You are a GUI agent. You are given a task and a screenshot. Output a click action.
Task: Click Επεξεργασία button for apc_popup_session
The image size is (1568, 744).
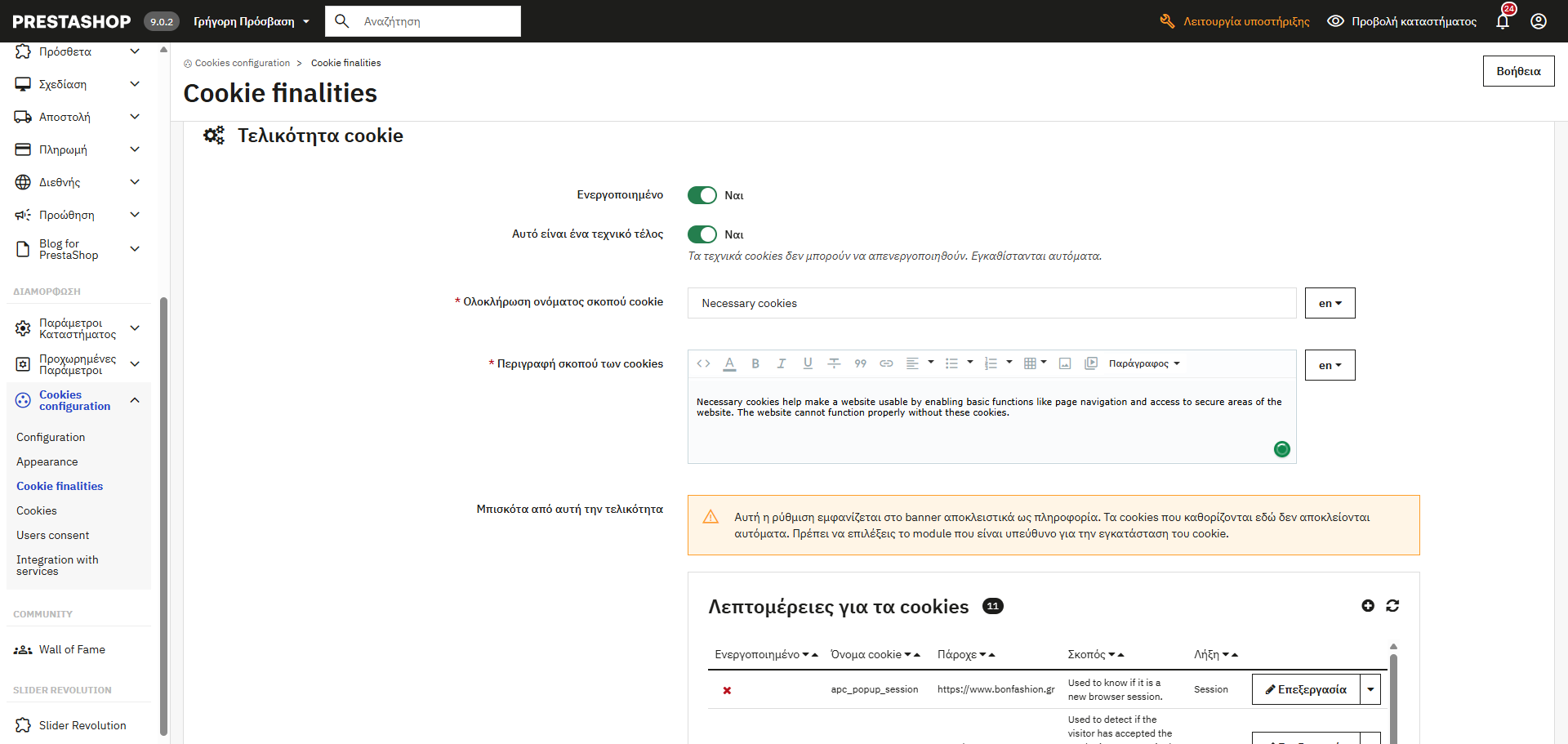click(x=1306, y=689)
